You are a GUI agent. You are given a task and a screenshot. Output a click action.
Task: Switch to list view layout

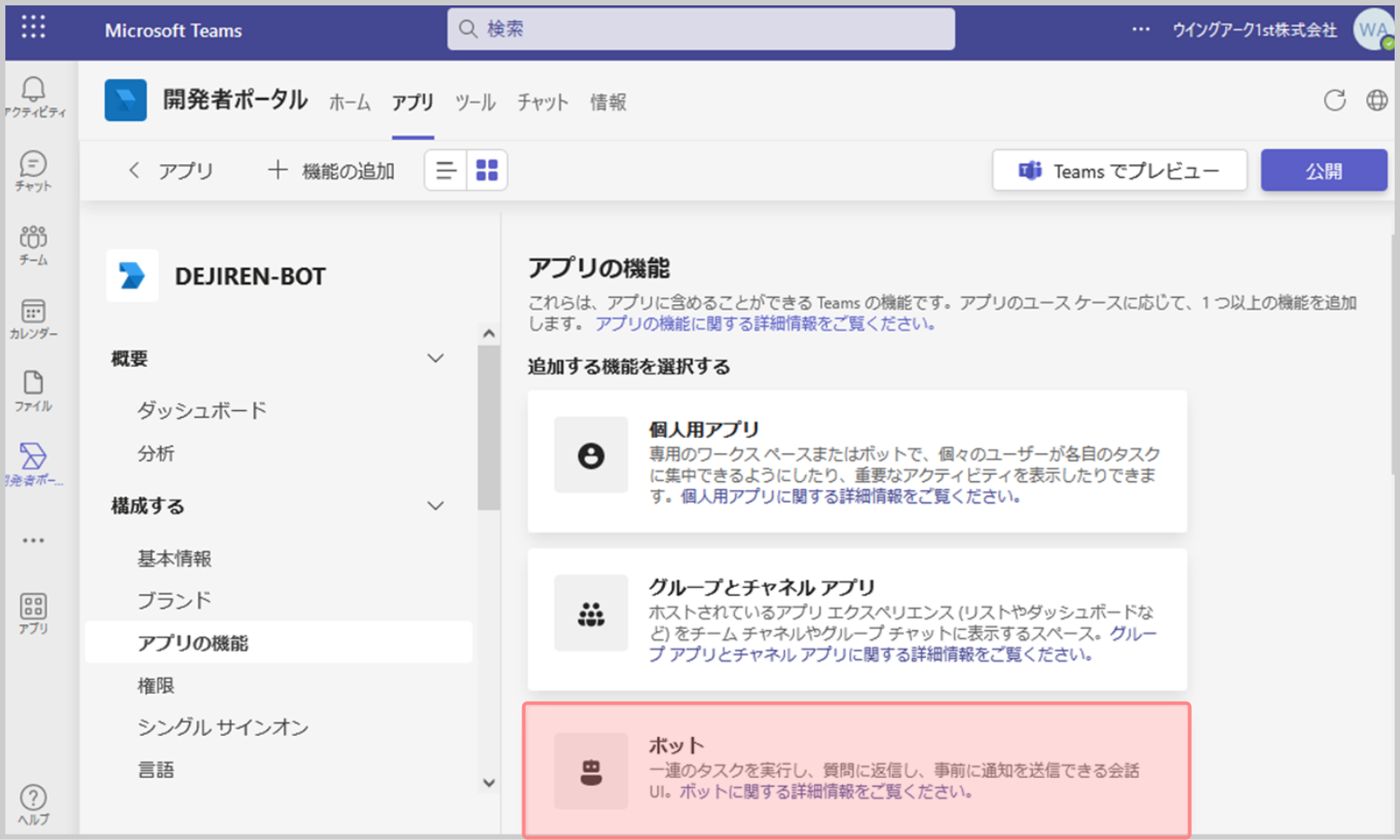[x=446, y=171]
